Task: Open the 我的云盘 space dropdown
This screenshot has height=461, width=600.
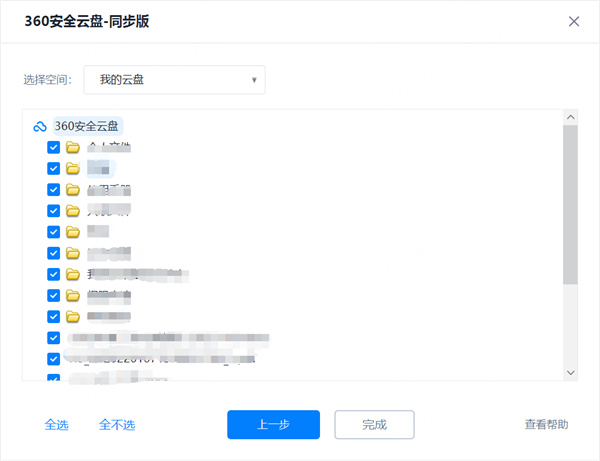Action: tap(174, 80)
